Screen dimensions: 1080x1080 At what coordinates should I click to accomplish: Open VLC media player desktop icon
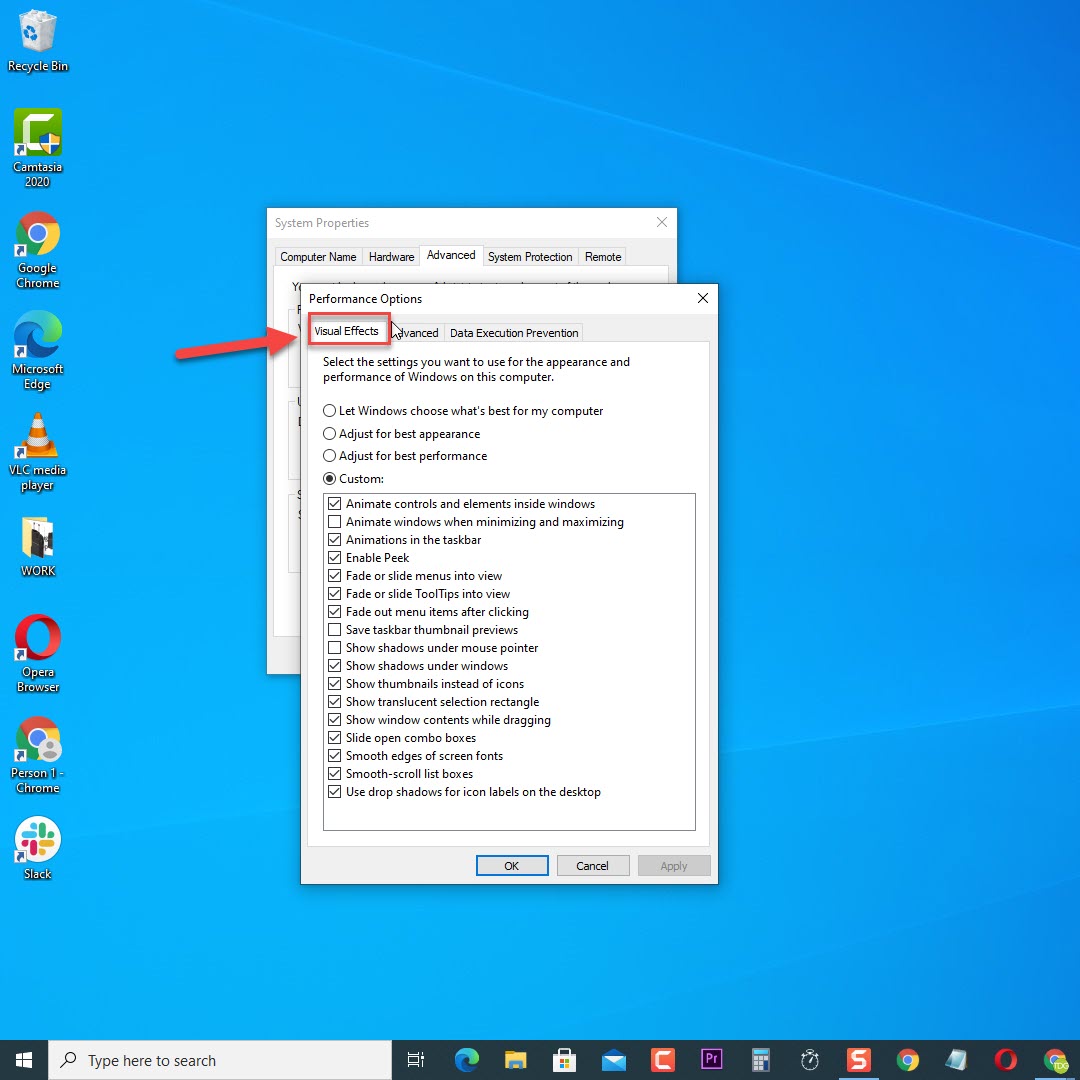coord(38,438)
